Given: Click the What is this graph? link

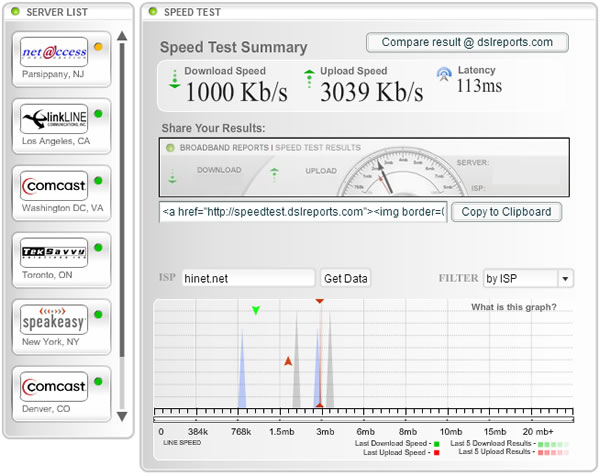Looking at the screenshot, I should [514, 307].
